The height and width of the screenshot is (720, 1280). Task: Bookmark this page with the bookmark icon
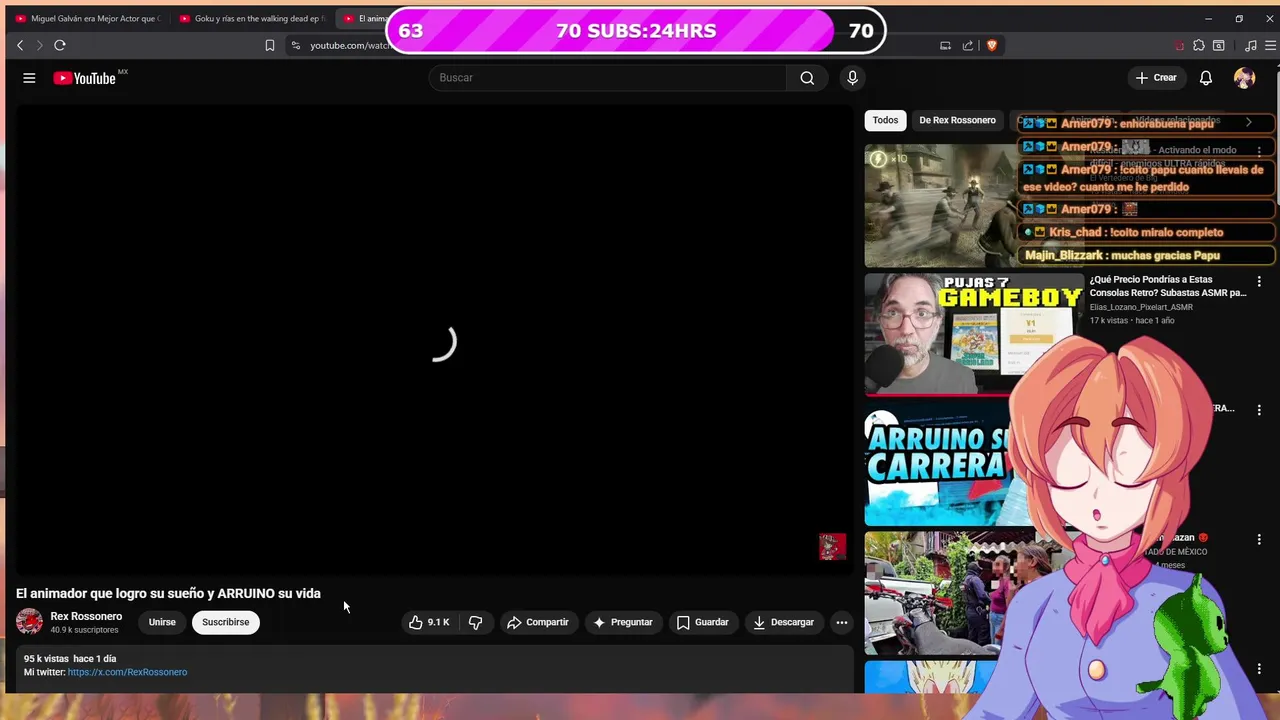[x=270, y=45]
